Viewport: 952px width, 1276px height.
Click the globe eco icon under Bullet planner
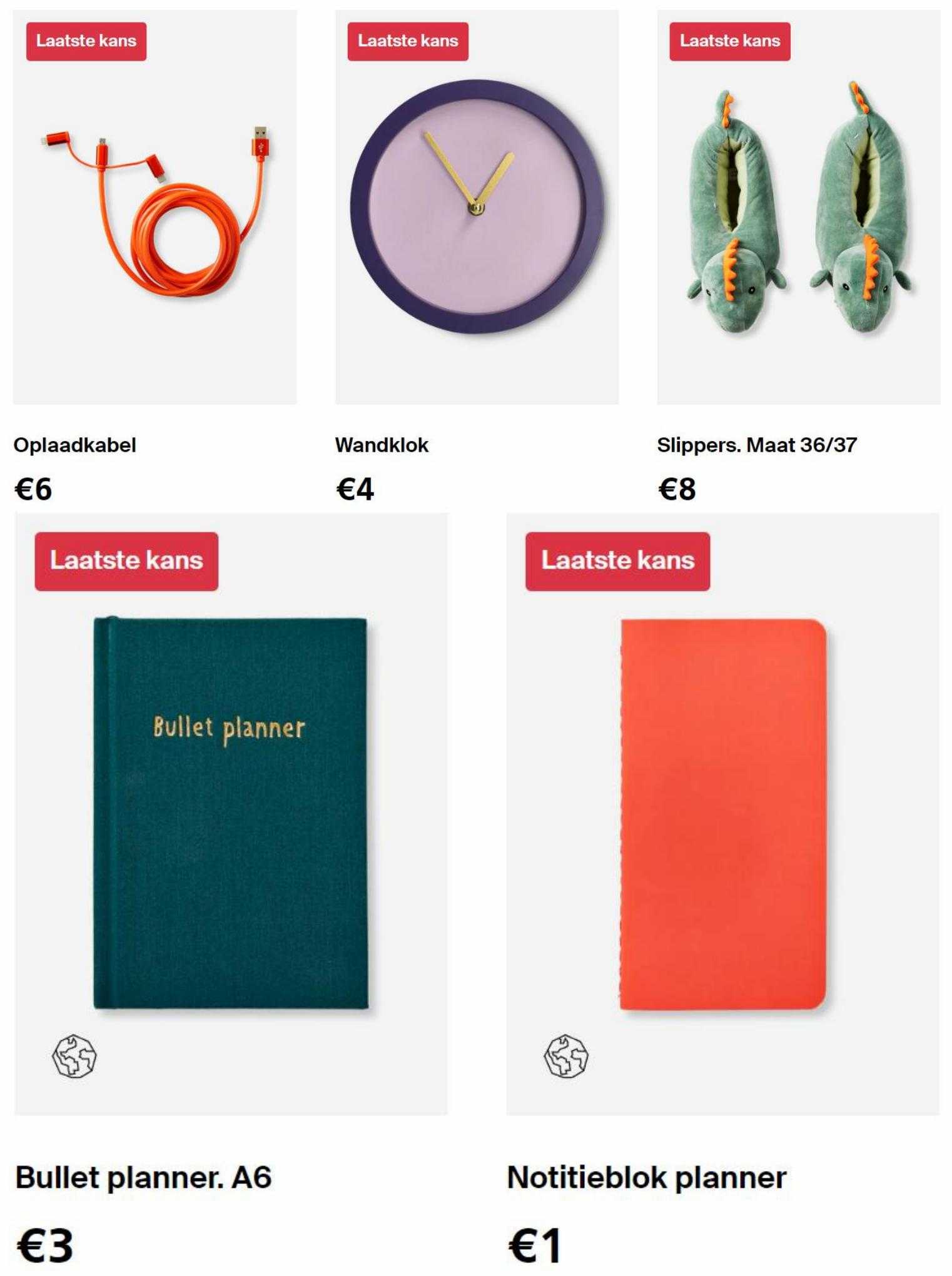(74, 1055)
